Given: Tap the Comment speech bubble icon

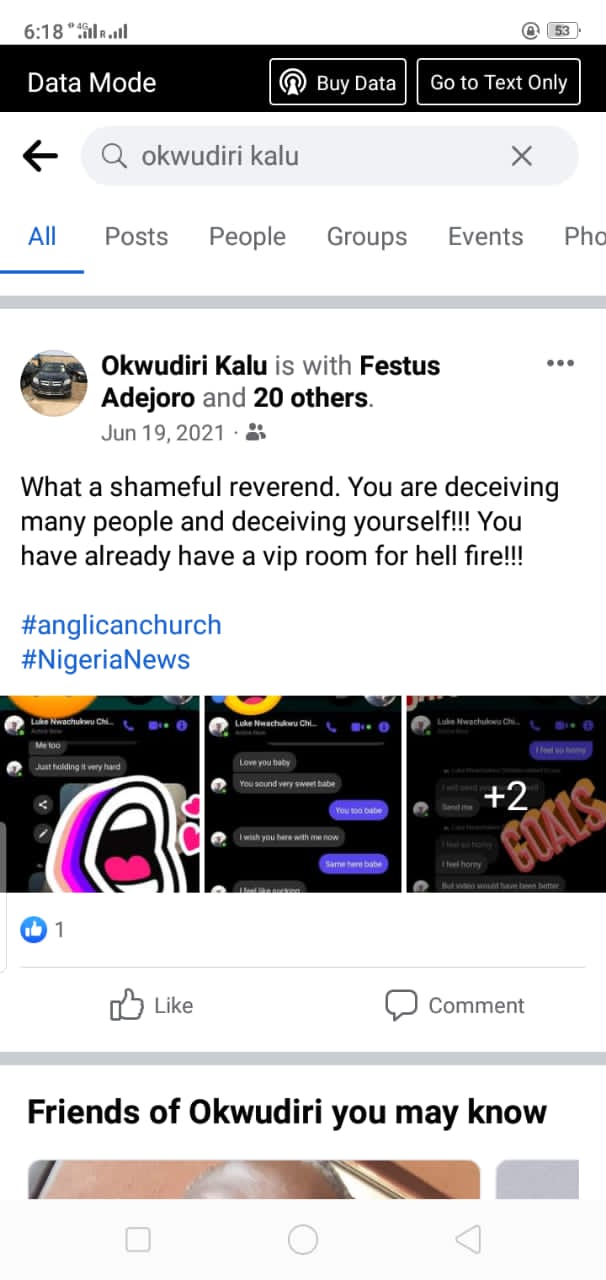Looking at the screenshot, I should click(x=401, y=1005).
